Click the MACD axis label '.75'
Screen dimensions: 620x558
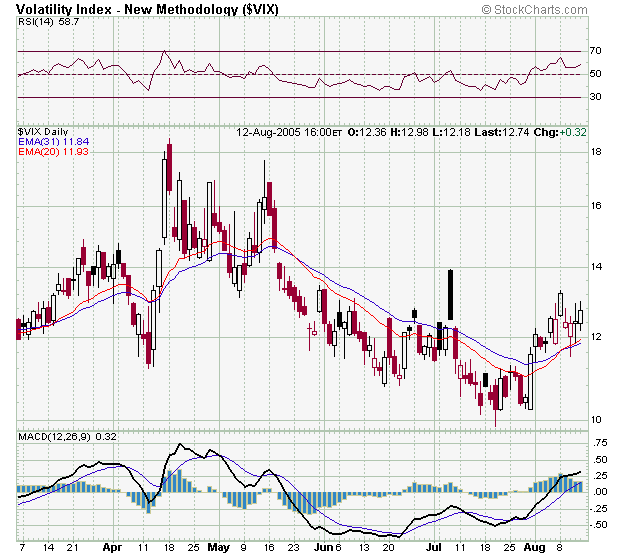click(600, 443)
